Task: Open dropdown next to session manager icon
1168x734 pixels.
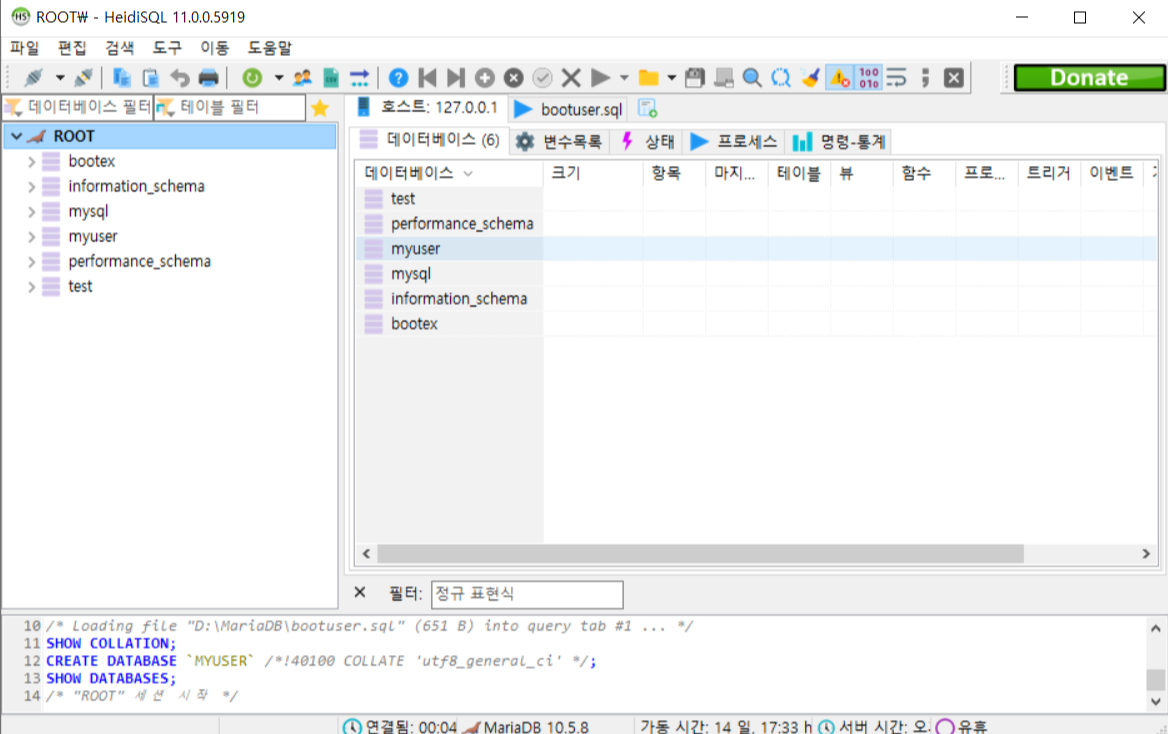Action: [60, 77]
